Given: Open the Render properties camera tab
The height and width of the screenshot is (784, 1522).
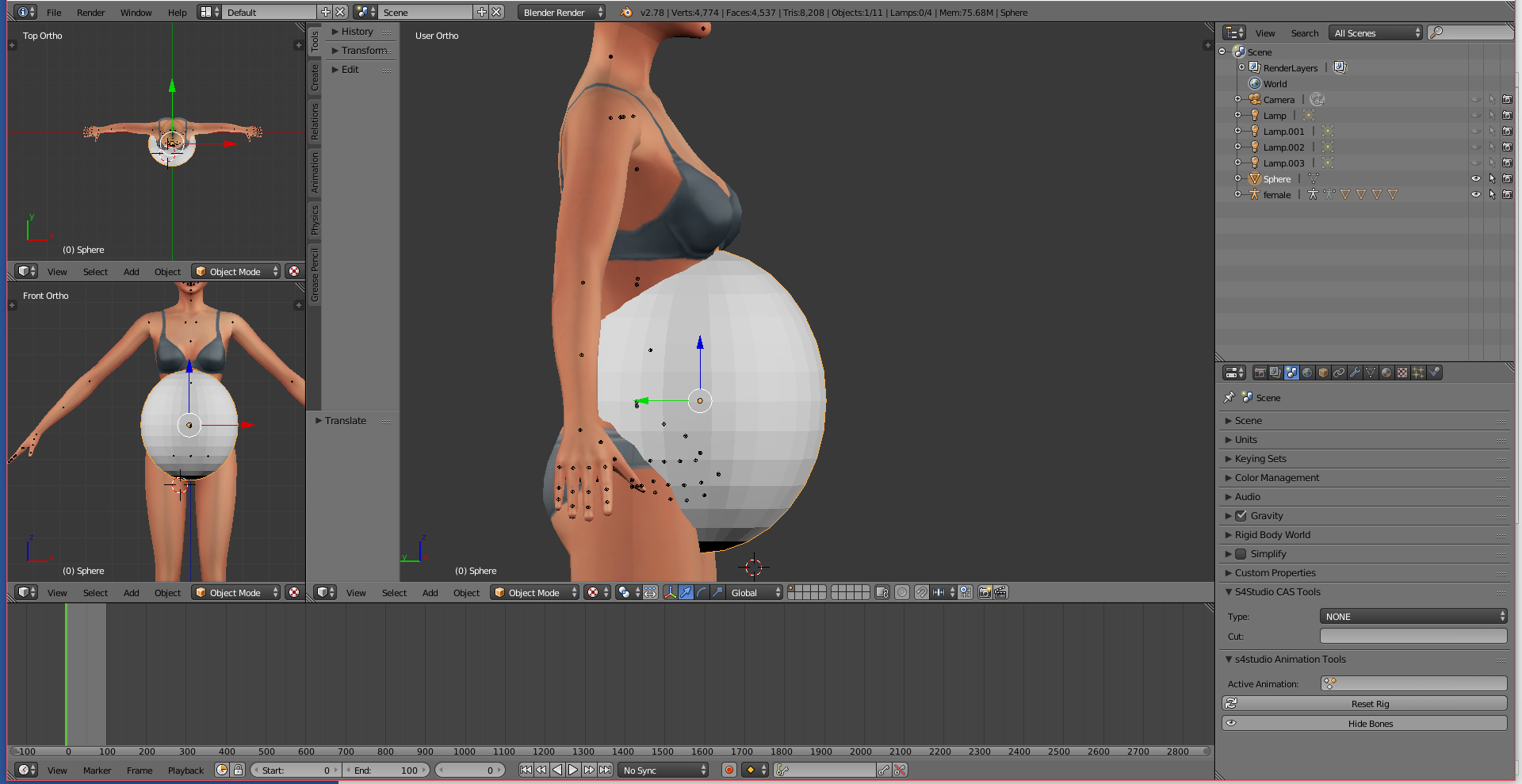Looking at the screenshot, I should click(x=1260, y=373).
